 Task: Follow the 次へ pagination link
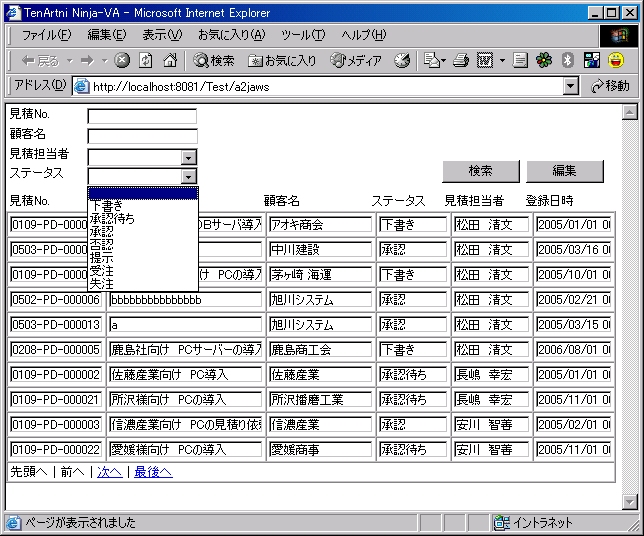(x=109, y=471)
